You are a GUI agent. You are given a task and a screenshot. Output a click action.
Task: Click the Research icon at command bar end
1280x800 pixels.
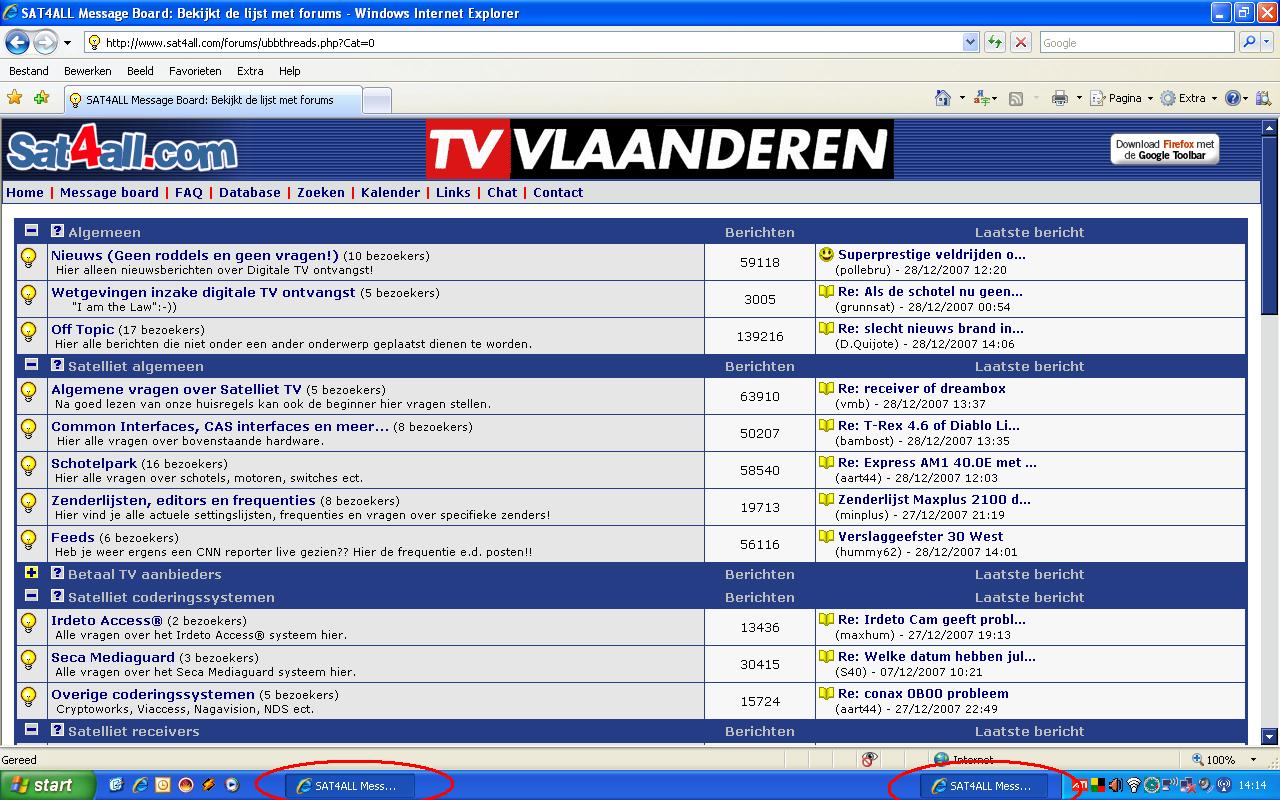(x=1263, y=98)
